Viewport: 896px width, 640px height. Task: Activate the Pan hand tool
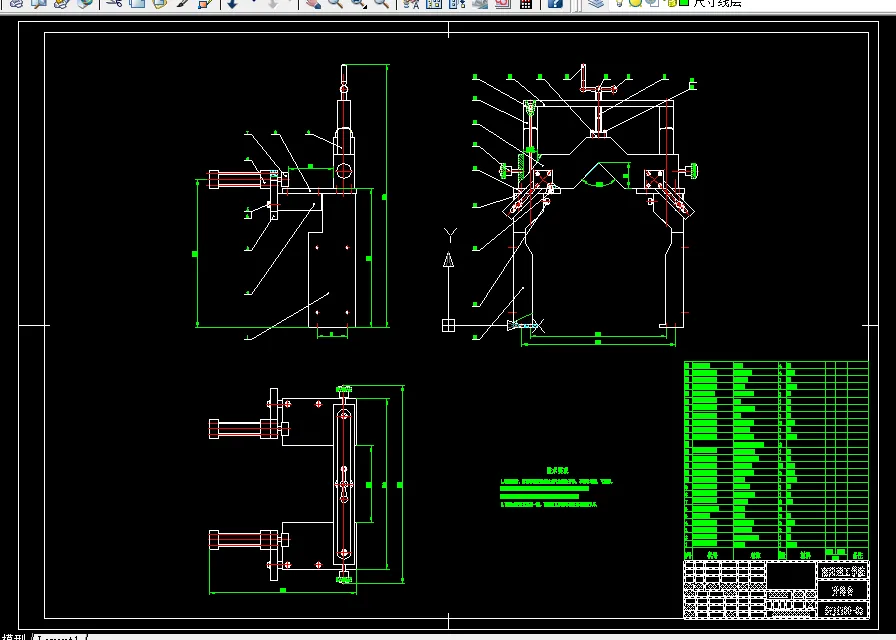313,4
